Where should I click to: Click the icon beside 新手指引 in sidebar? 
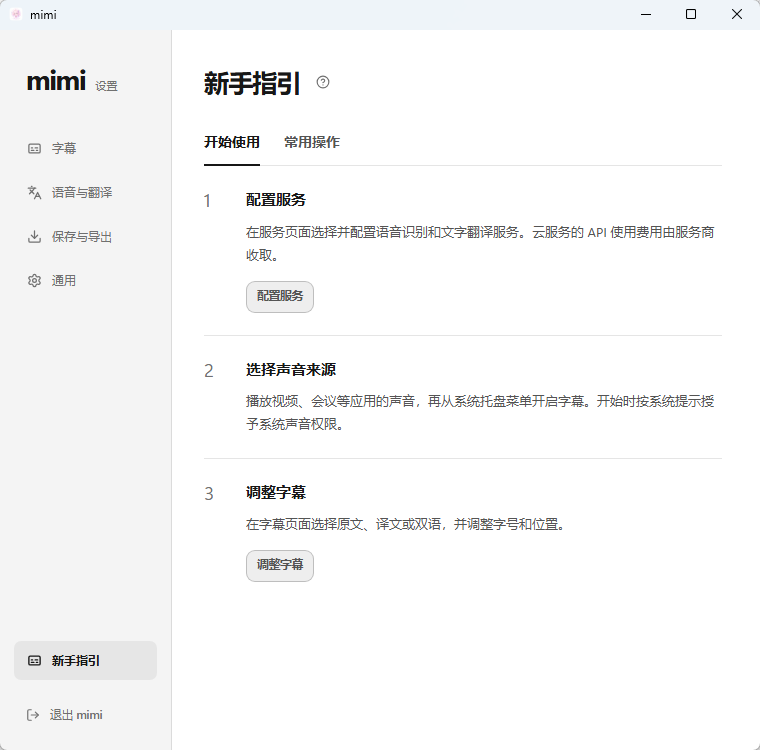(34, 661)
